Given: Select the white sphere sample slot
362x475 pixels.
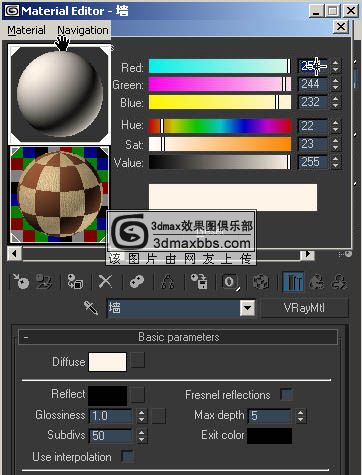Looking at the screenshot, I should [59, 94].
